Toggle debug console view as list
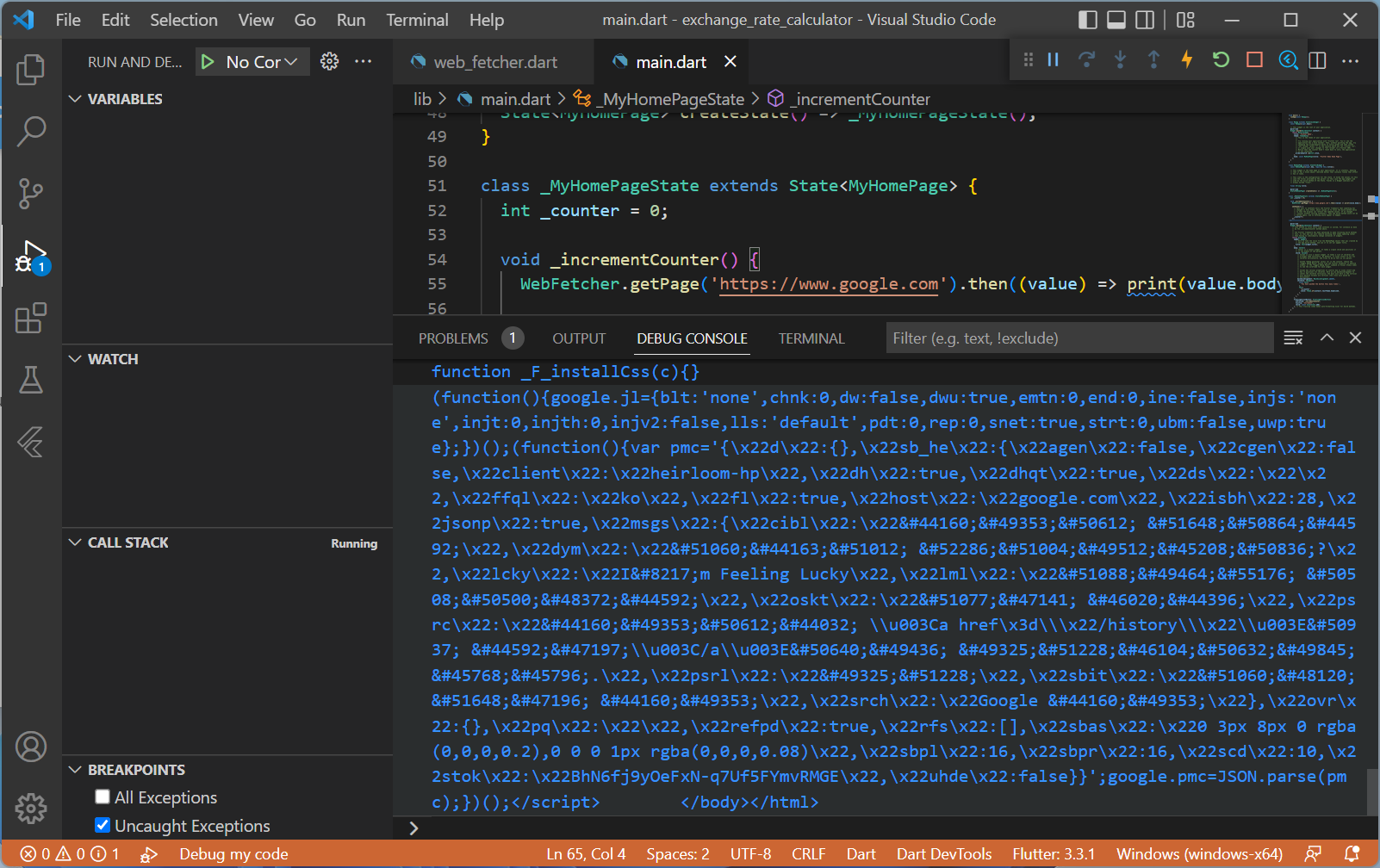Image resolution: width=1380 pixels, height=868 pixels. pos(1293,338)
